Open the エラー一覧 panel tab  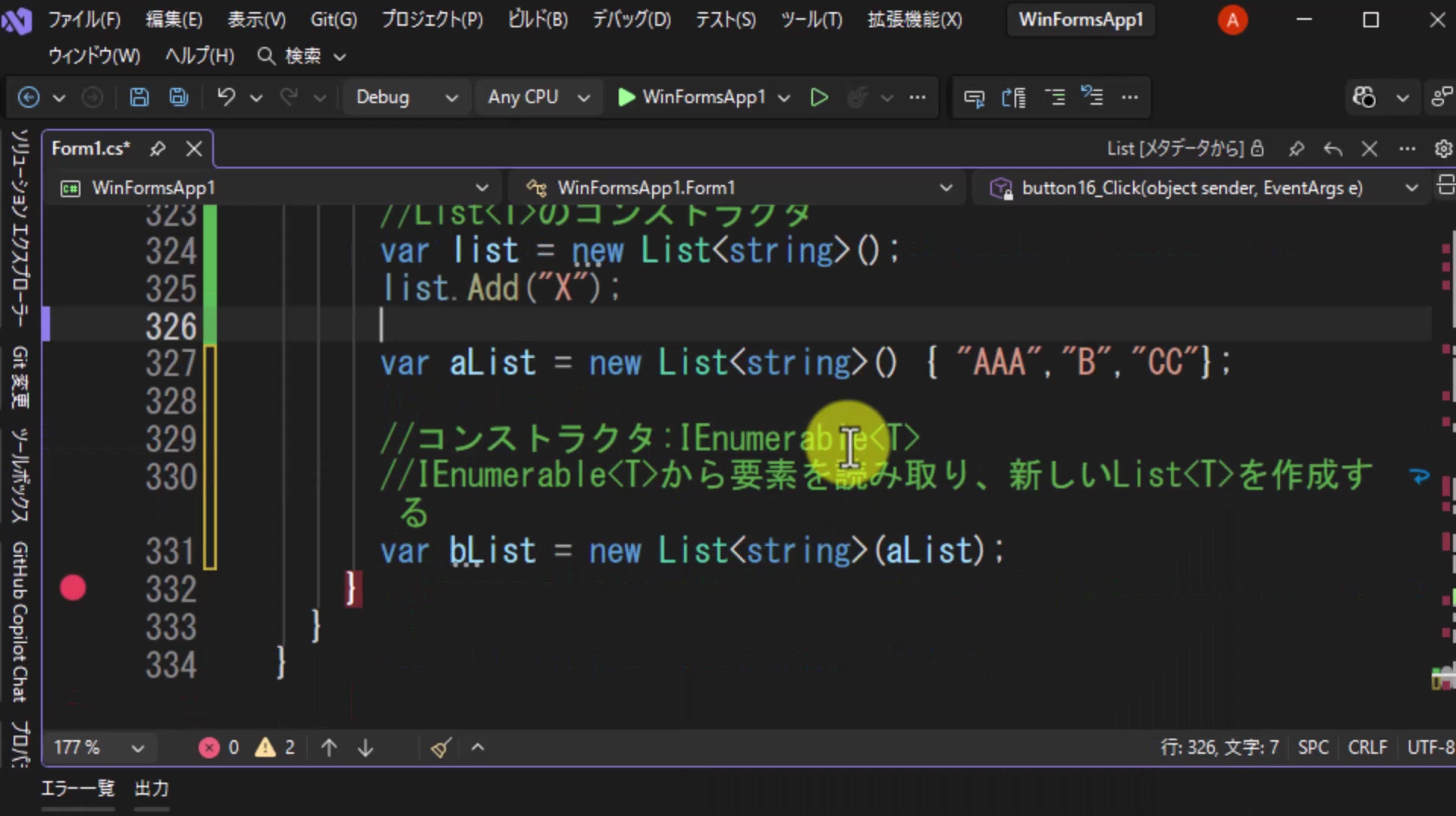(x=77, y=789)
